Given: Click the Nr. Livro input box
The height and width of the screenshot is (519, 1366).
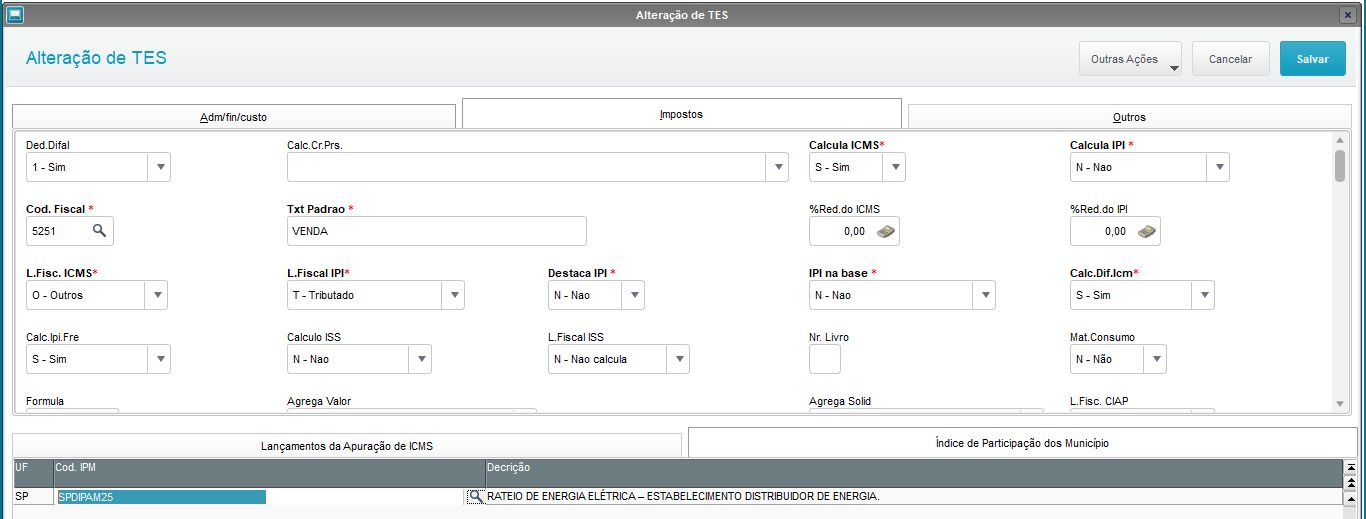Looking at the screenshot, I should (825, 359).
